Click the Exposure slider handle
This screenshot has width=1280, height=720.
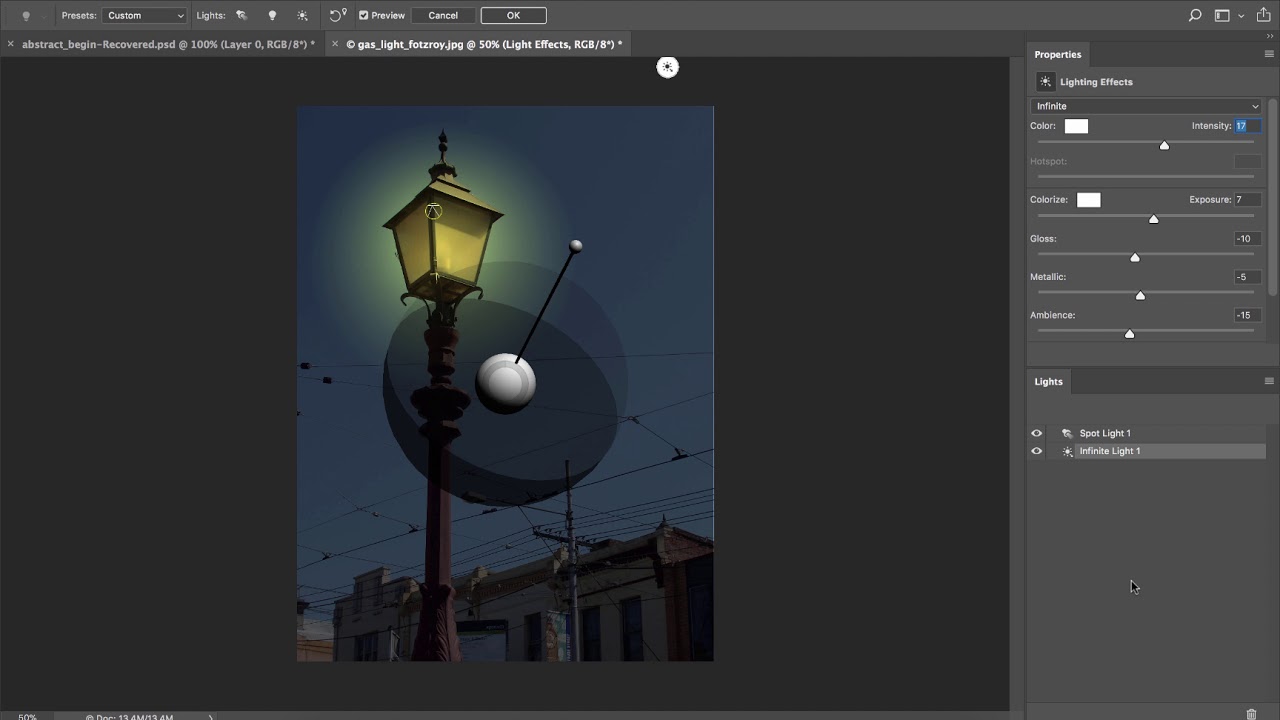pos(1153,219)
